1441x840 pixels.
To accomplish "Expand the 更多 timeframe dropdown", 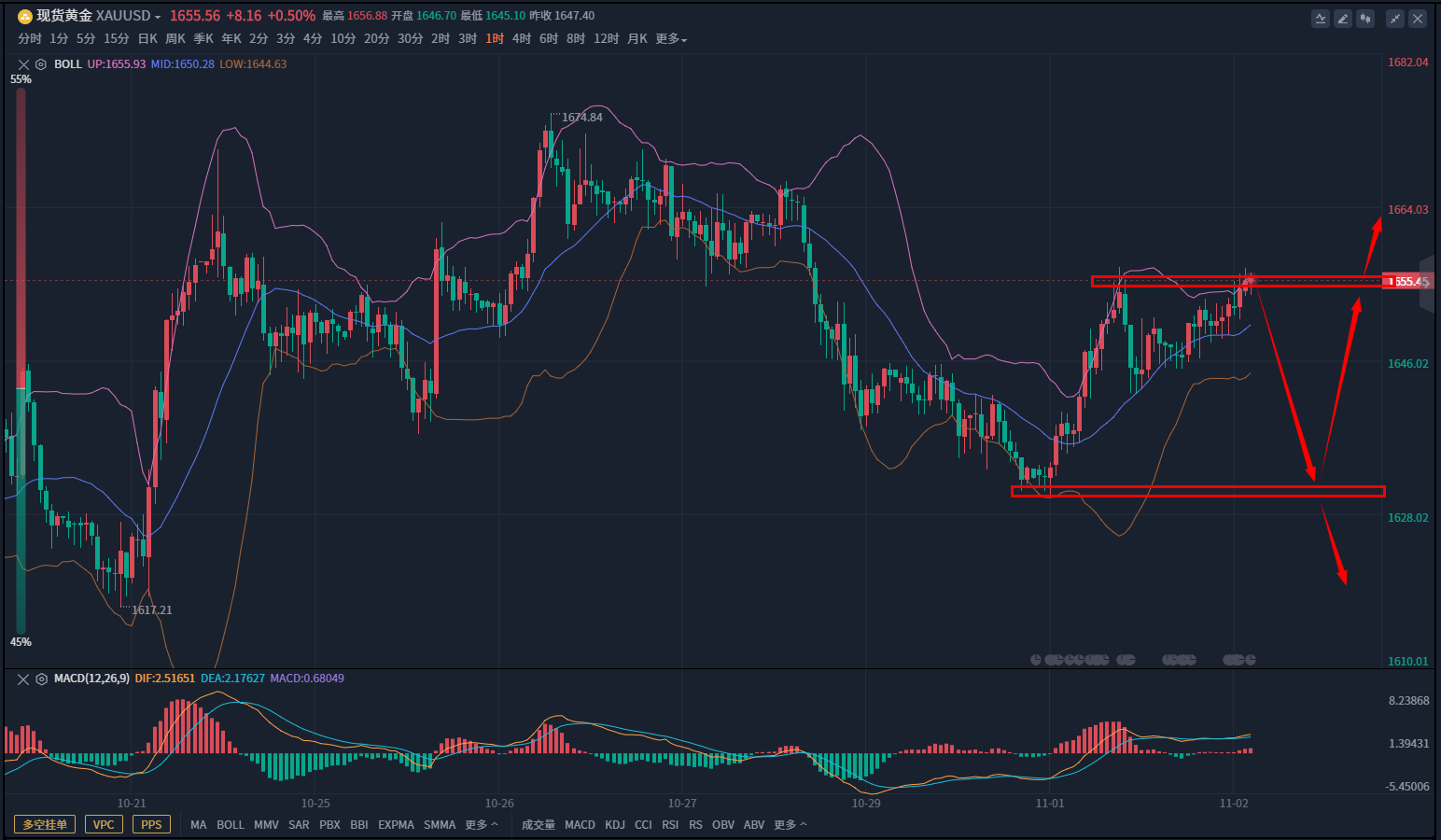I will point(671,39).
